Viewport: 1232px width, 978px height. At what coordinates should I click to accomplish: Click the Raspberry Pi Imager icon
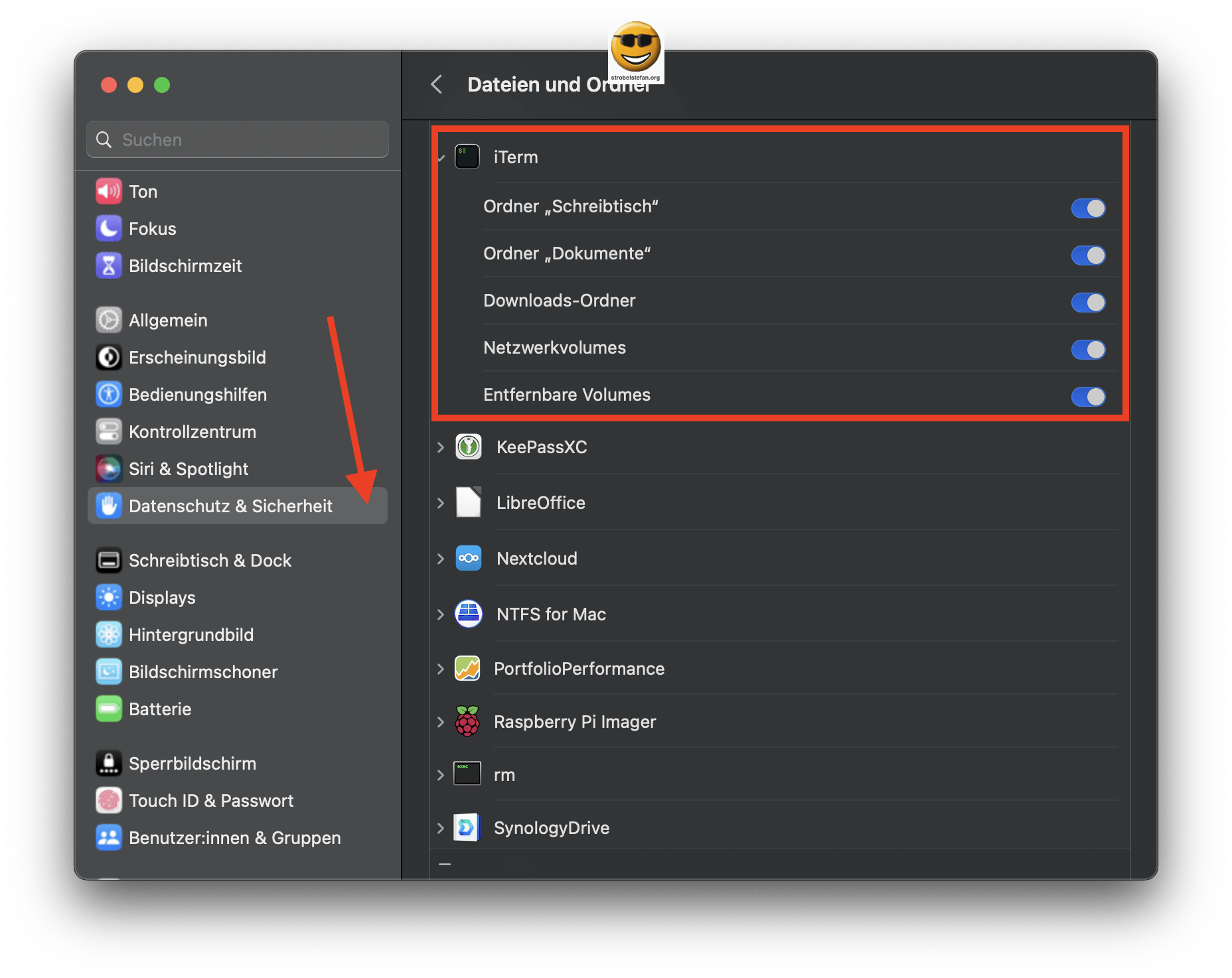467,722
